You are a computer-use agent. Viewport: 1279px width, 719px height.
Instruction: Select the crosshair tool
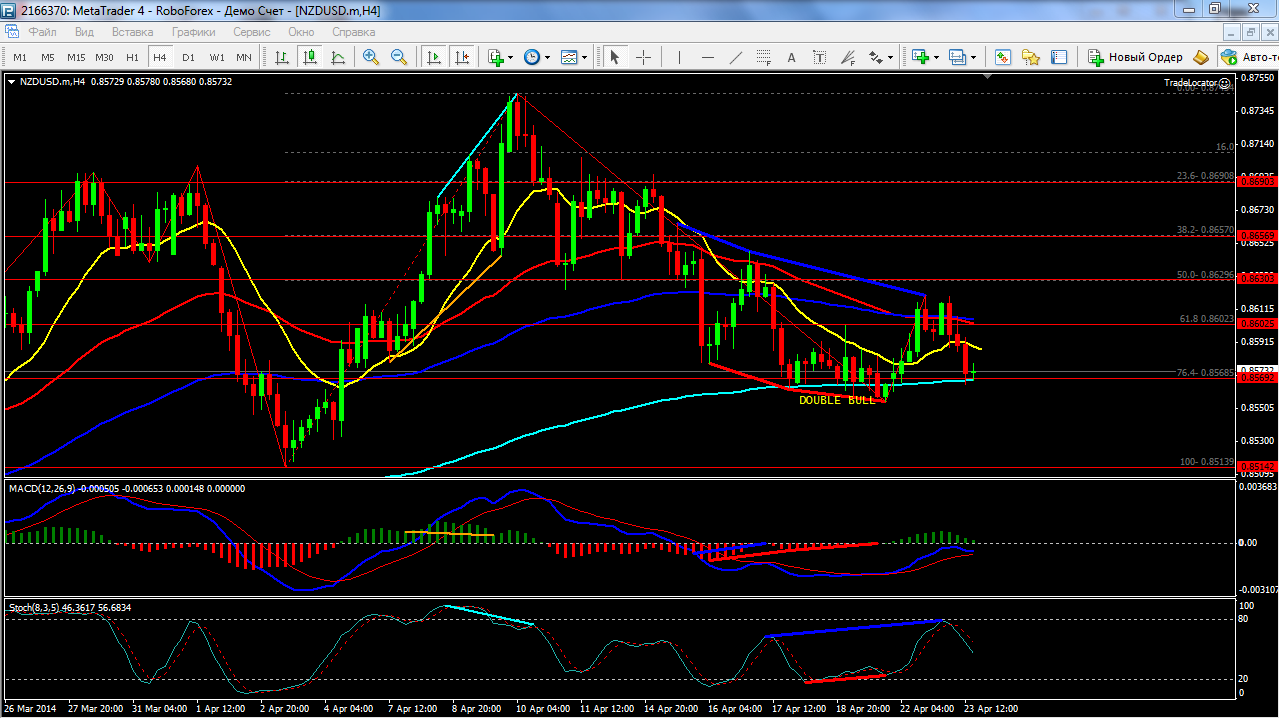pyautogui.click(x=643, y=57)
